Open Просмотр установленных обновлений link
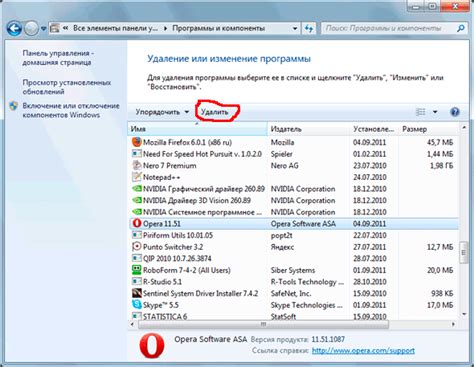This screenshot has width=474, height=367. click(x=67, y=87)
